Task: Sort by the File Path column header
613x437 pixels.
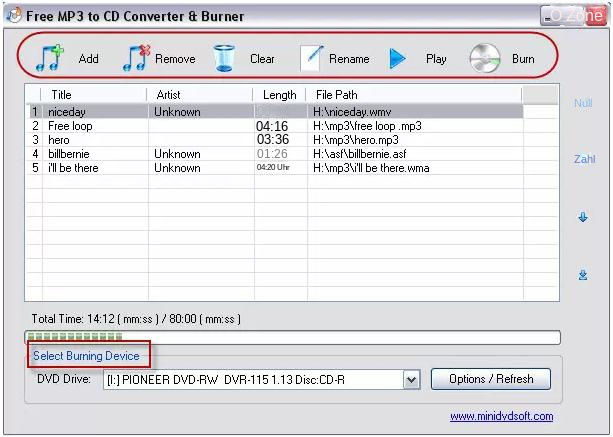Action: point(337,95)
